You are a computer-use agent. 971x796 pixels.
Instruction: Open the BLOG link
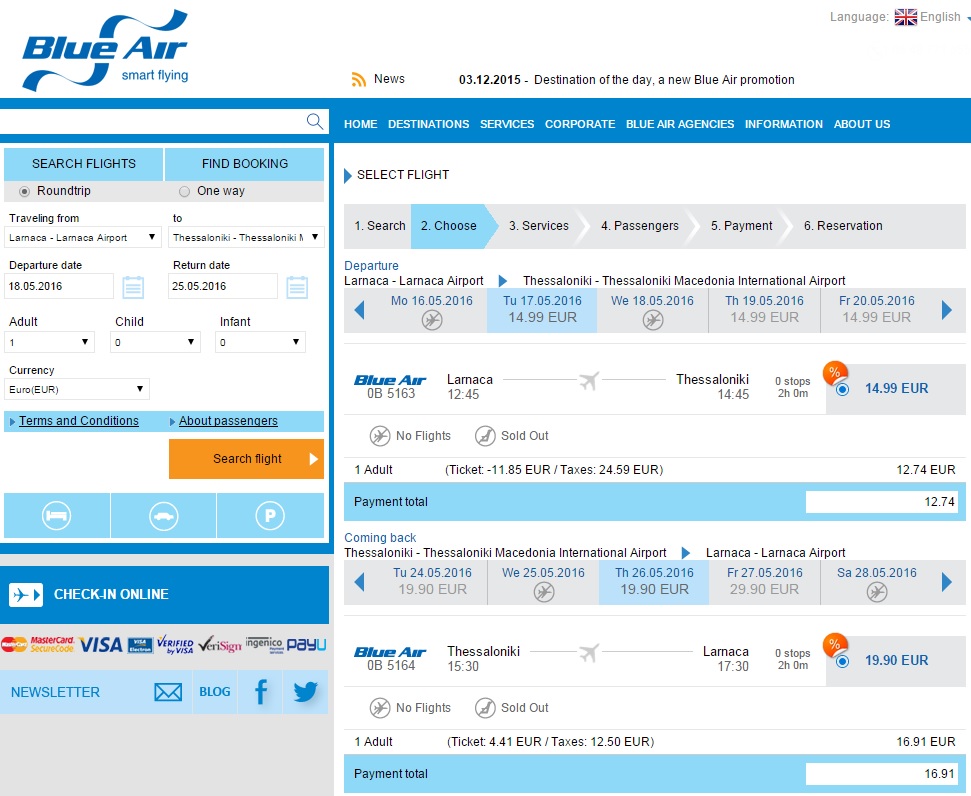point(215,692)
